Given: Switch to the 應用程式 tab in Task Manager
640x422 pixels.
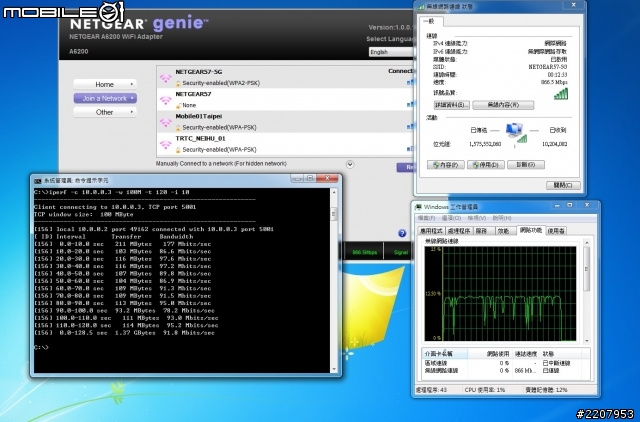Looking at the screenshot, I should point(432,231).
